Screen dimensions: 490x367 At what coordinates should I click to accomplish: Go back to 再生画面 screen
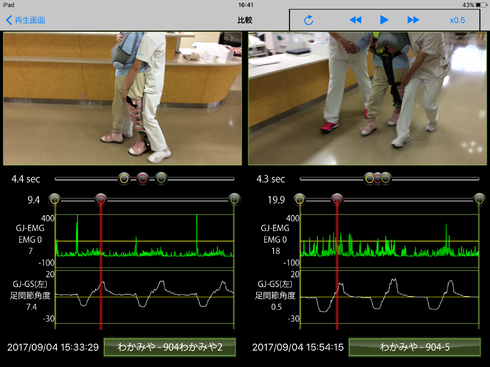tap(26, 20)
